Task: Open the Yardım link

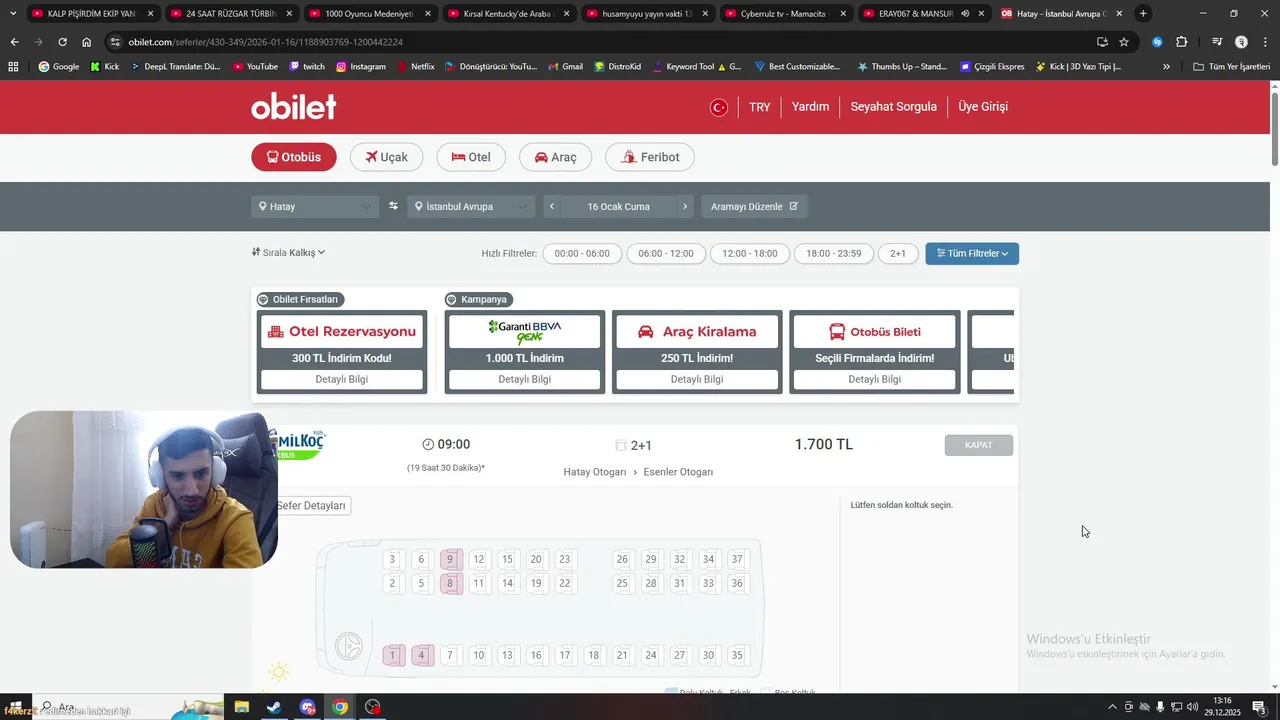Action: (810, 107)
